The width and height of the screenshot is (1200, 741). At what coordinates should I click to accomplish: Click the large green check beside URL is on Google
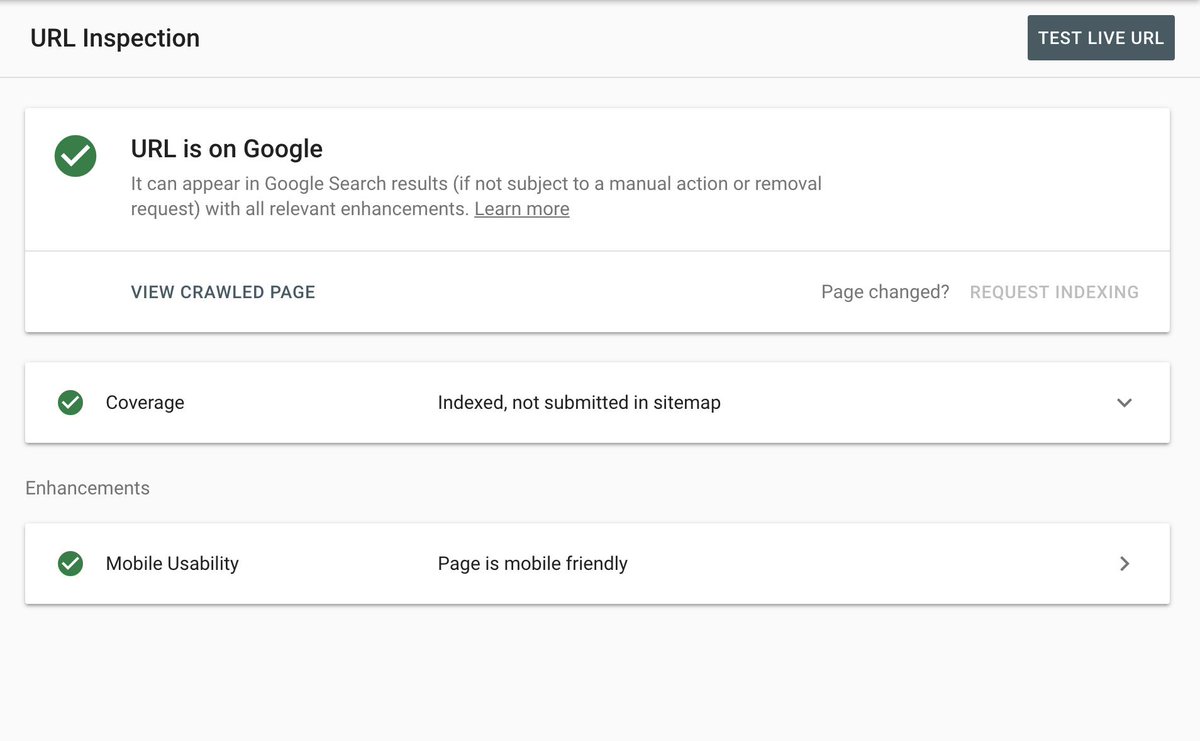point(76,156)
